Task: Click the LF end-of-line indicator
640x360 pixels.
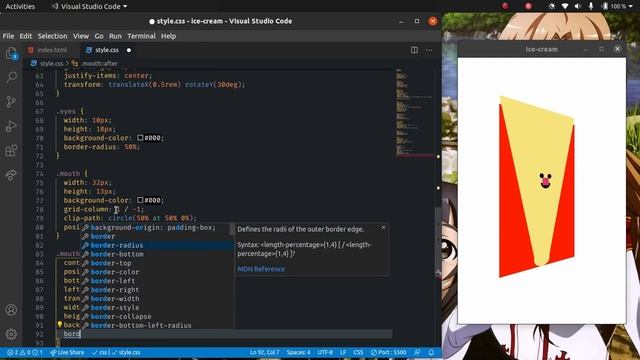Action: point(343,352)
